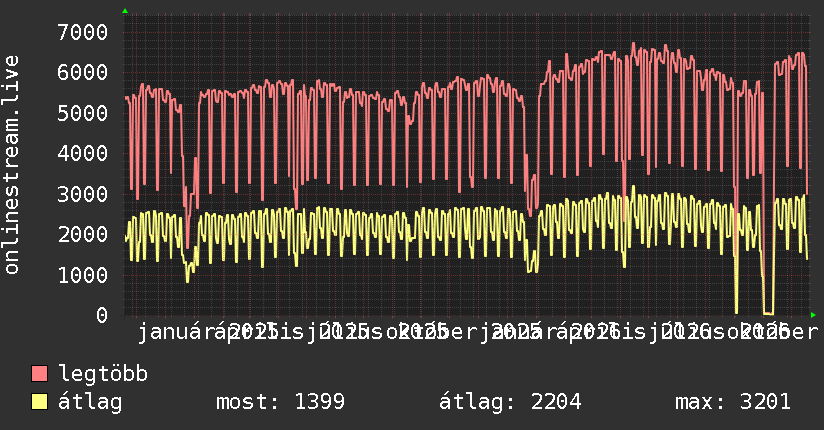Click the green arrow at x-axis end
The image size is (824, 430).
(x=813, y=315)
